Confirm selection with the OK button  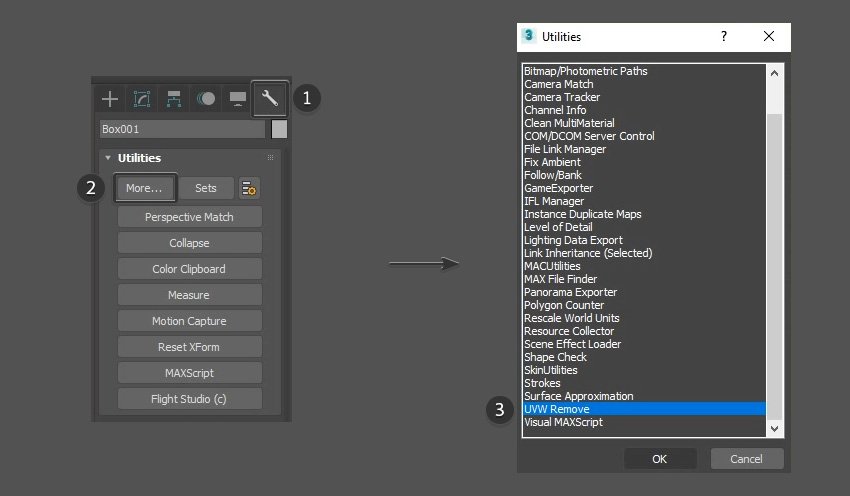point(659,459)
